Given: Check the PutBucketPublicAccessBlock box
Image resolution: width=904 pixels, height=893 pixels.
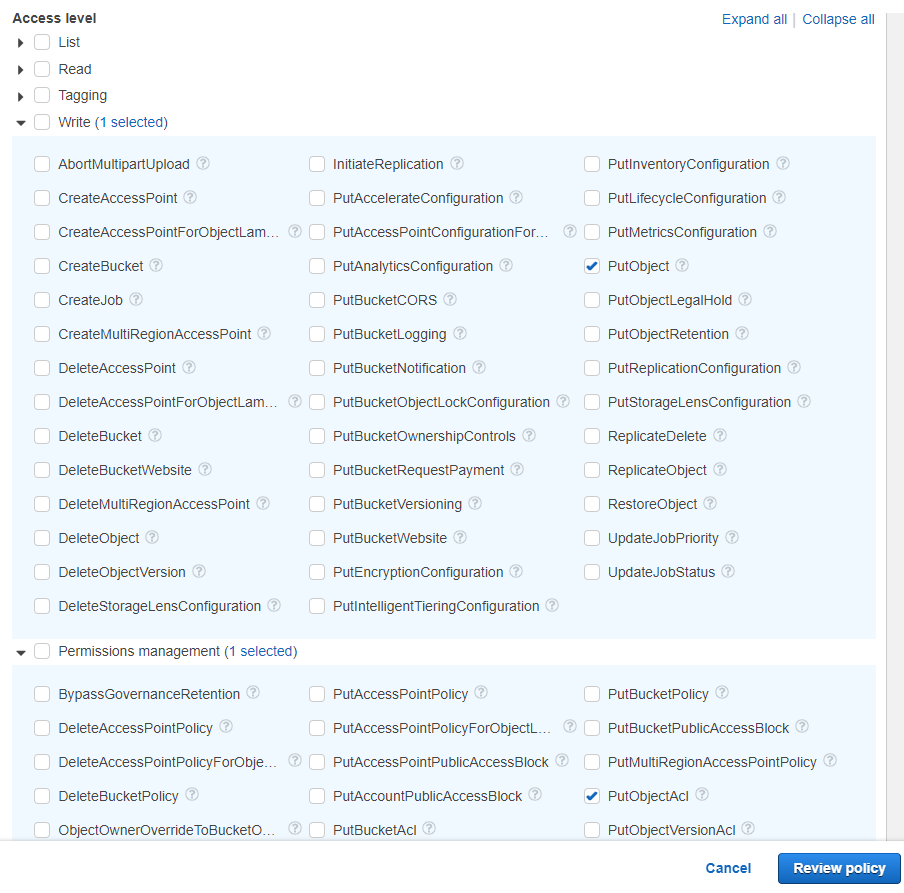Looking at the screenshot, I should coord(592,728).
